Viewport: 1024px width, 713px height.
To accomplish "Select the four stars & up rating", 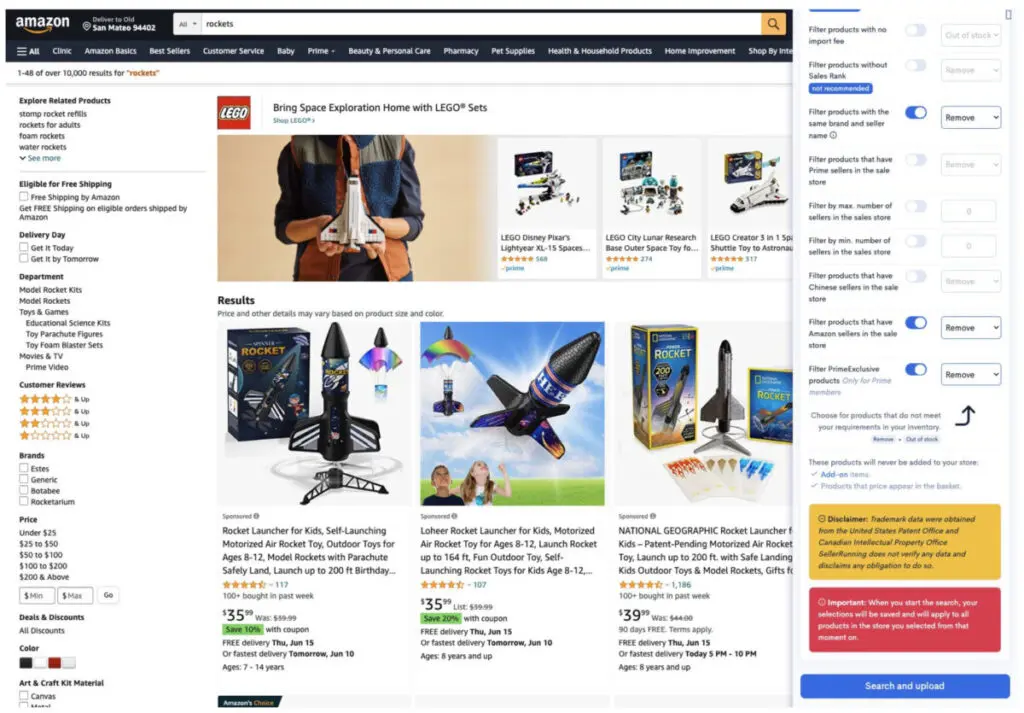I will click(x=45, y=399).
